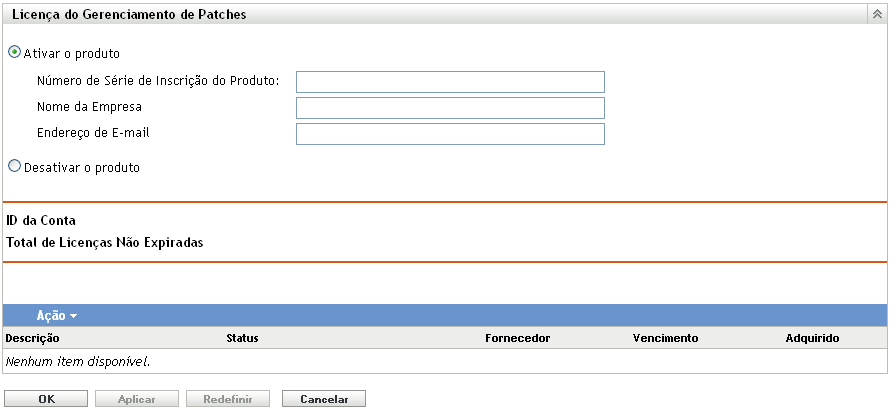This screenshot has height=411, width=890.
Task: Cancel with the Cancelar button
Action: 324,399
